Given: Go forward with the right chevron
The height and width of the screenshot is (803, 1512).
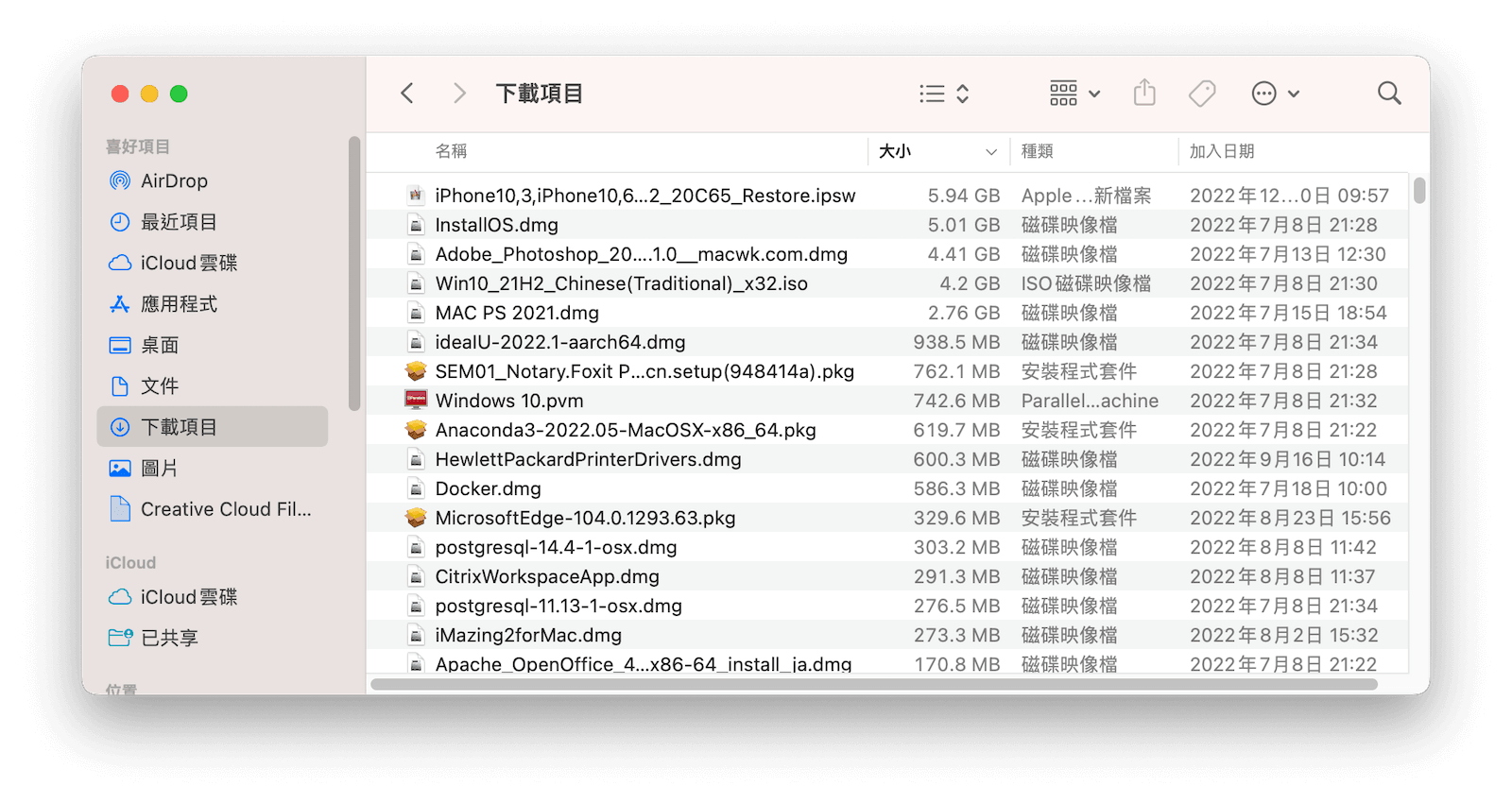Looking at the screenshot, I should 459,94.
